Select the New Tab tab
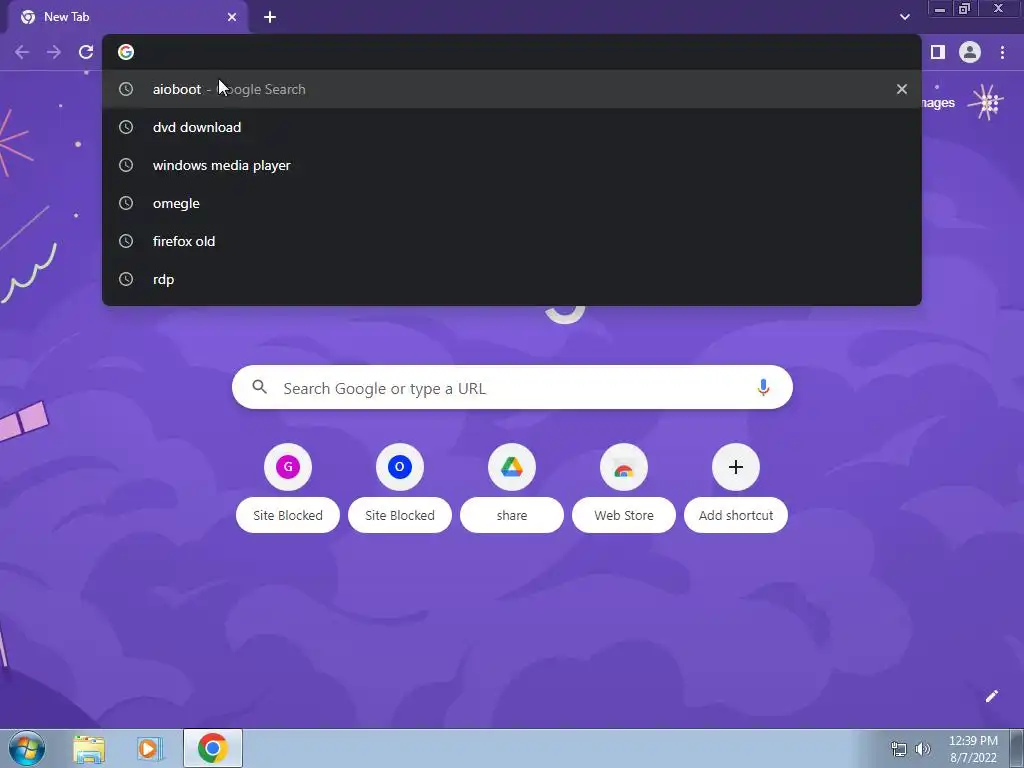 pos(128,17)
